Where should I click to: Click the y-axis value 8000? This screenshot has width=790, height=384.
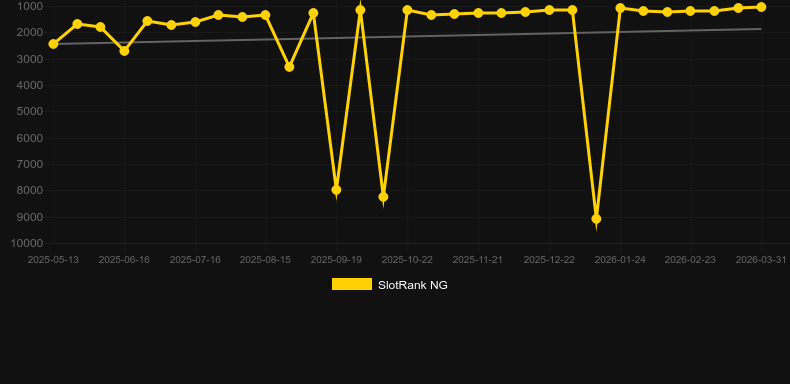(x=30, y=190)
